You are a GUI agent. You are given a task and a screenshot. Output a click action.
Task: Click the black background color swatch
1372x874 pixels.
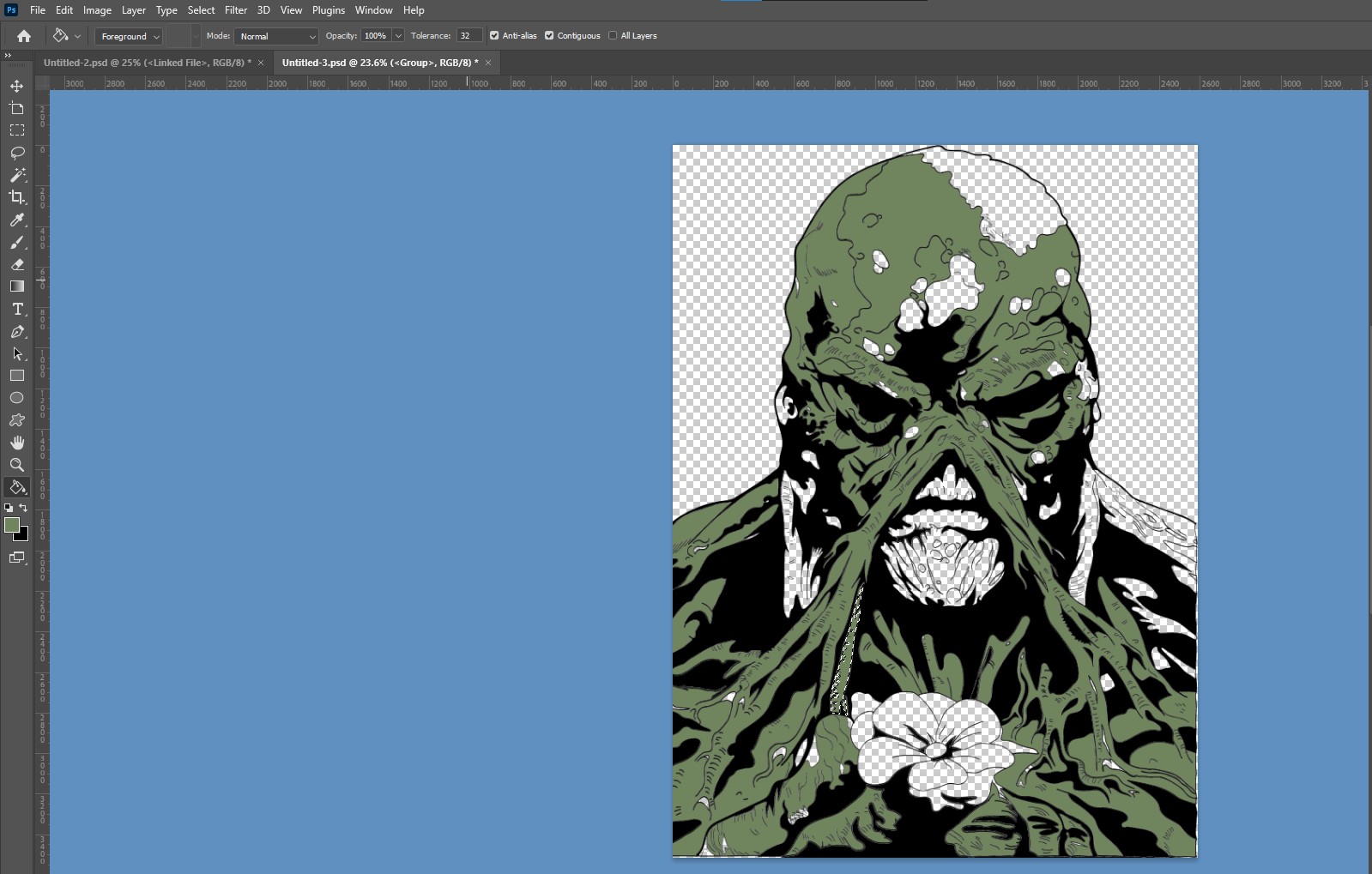pos(23,536)
